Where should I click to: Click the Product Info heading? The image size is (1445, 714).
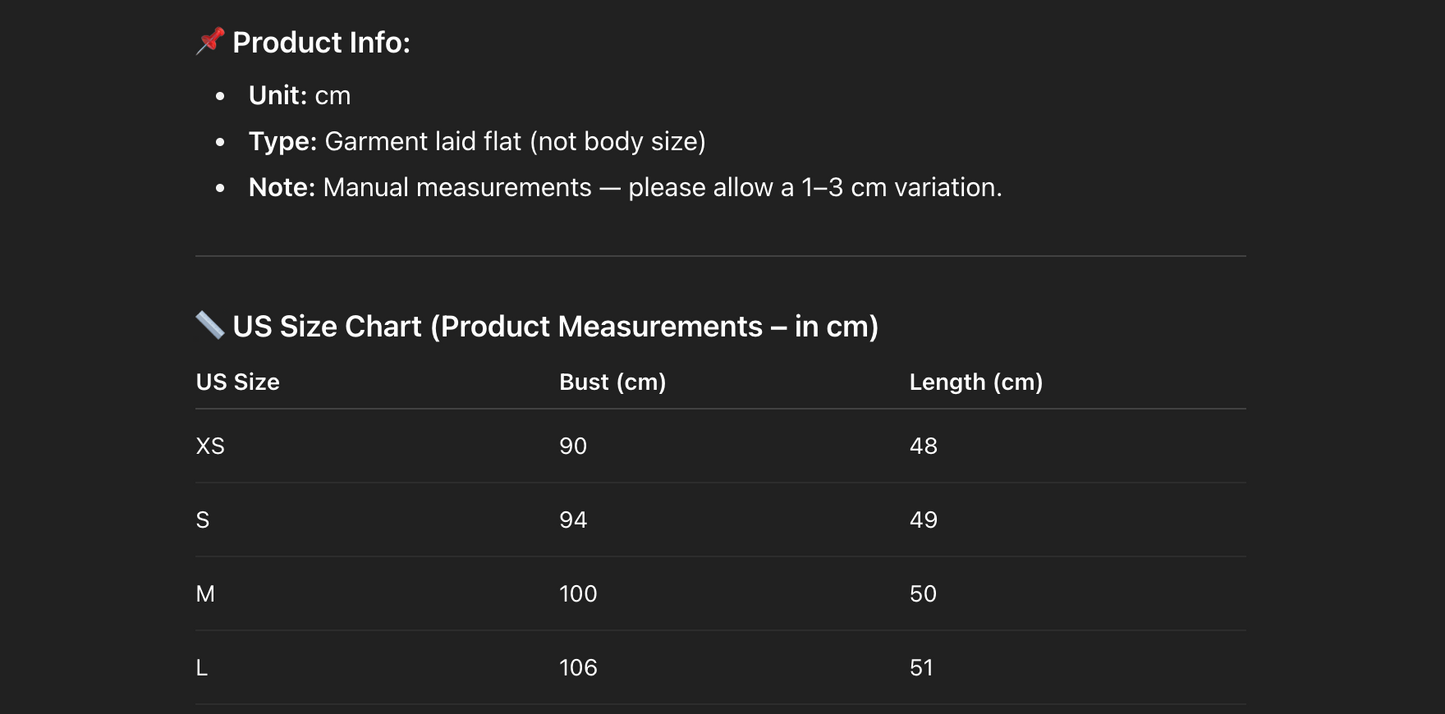(321, 43)
